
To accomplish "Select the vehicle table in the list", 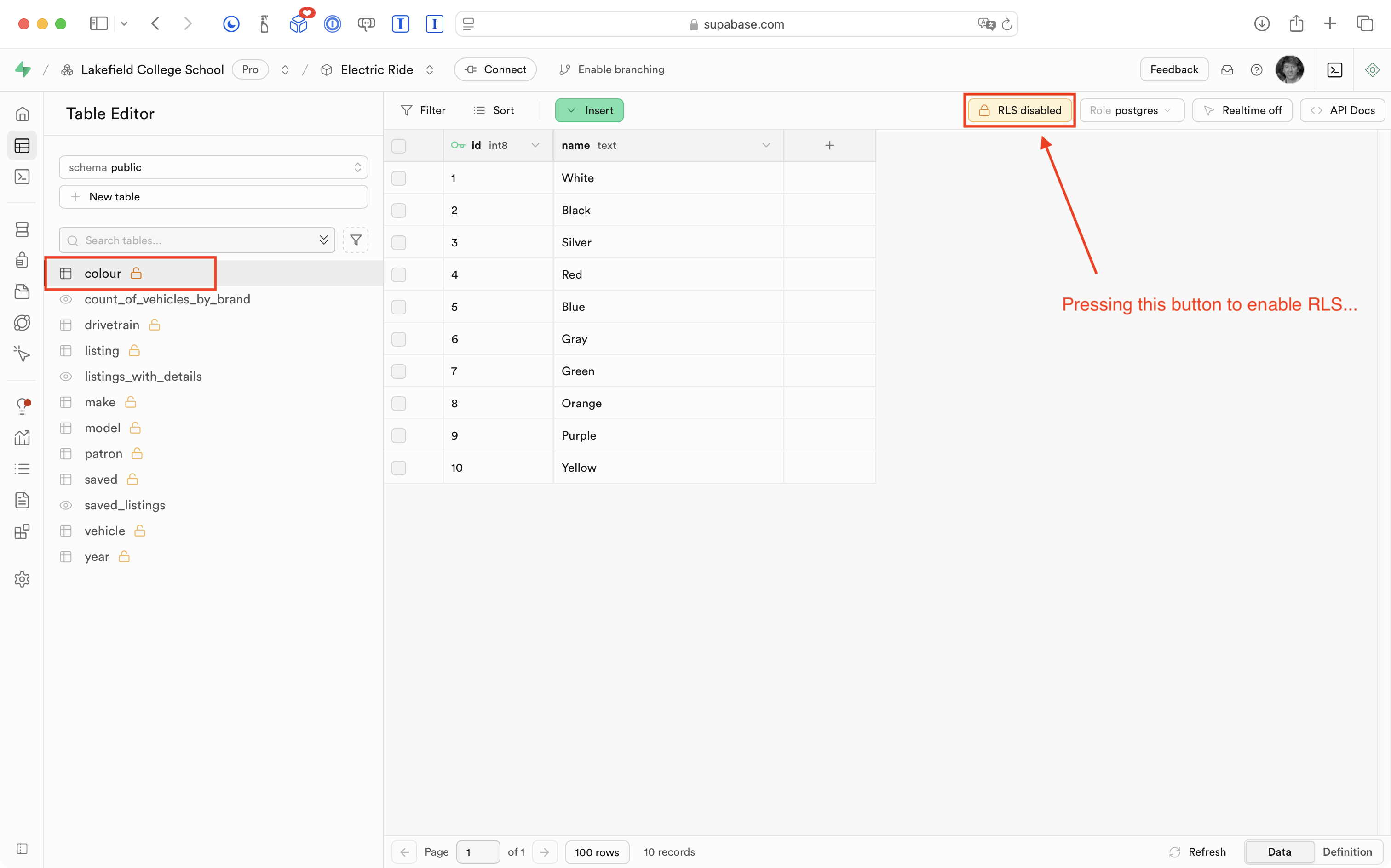I will pos(104,531).
